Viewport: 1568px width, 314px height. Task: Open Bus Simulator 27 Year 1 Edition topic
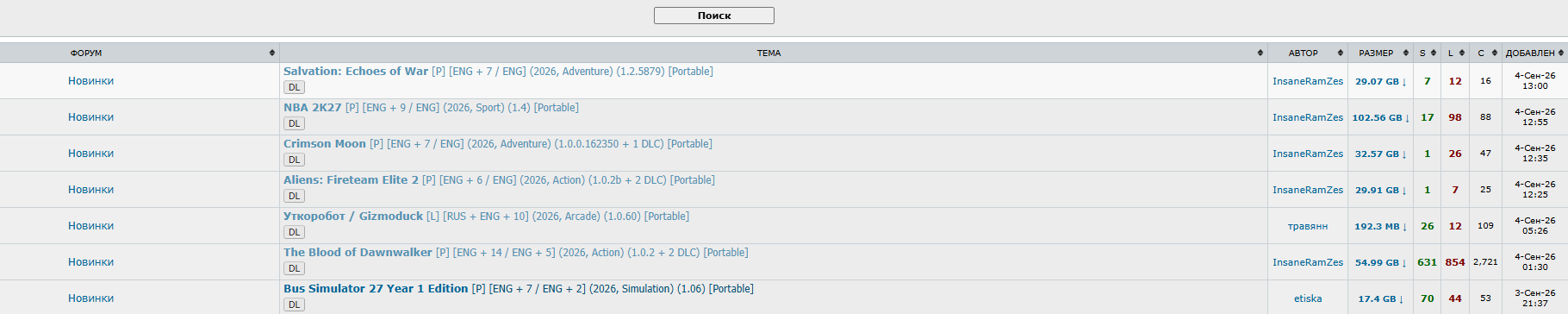(x=376, y=289)
